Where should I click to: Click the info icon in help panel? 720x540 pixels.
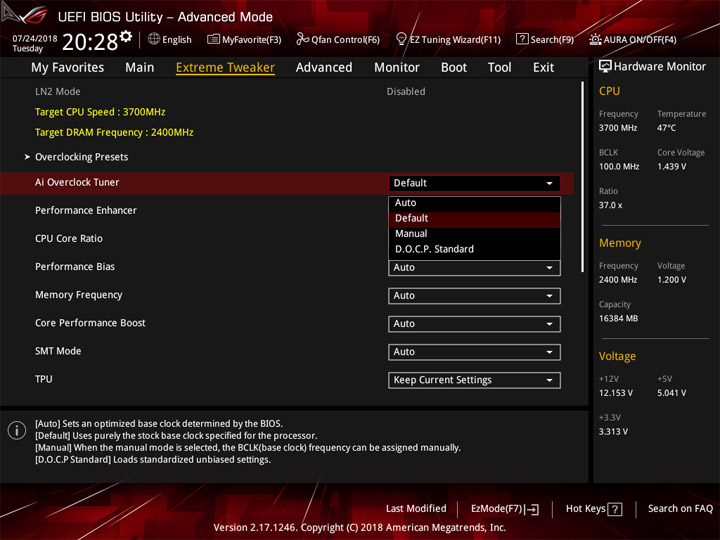pos(17,430)
